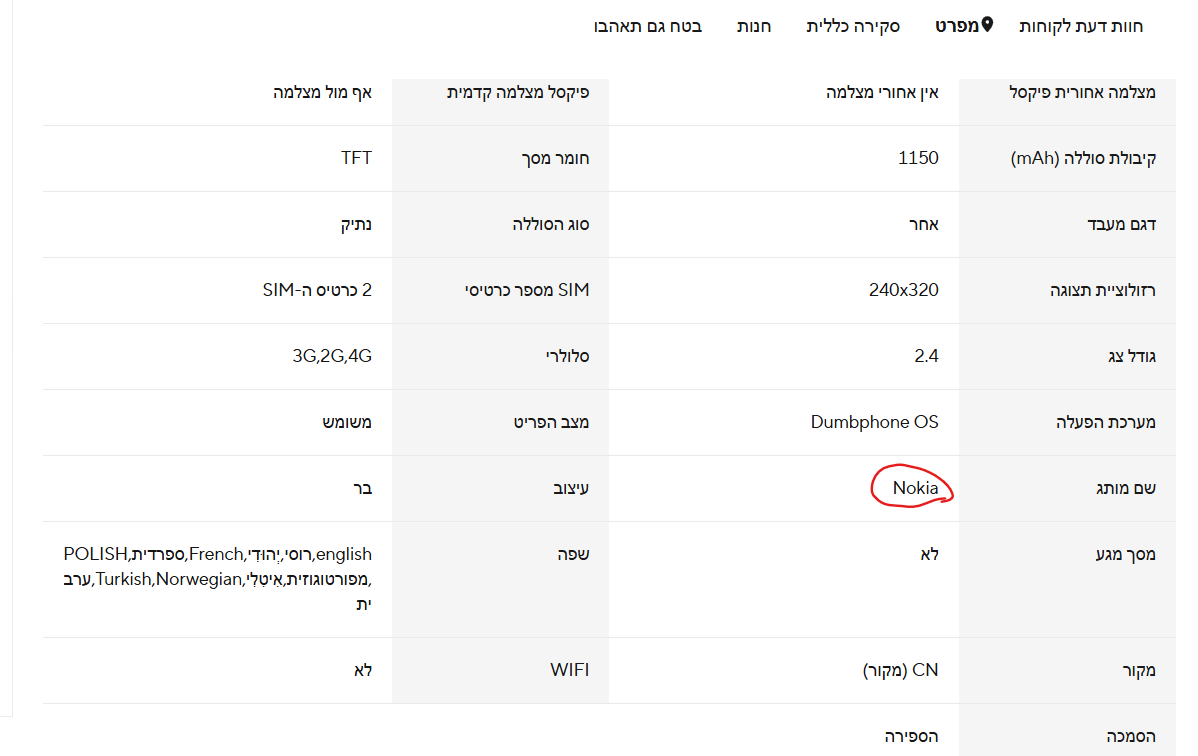The image size is (1198, 756).
Task: Select the 1150 battery capacity value
Action: point(918,158)
